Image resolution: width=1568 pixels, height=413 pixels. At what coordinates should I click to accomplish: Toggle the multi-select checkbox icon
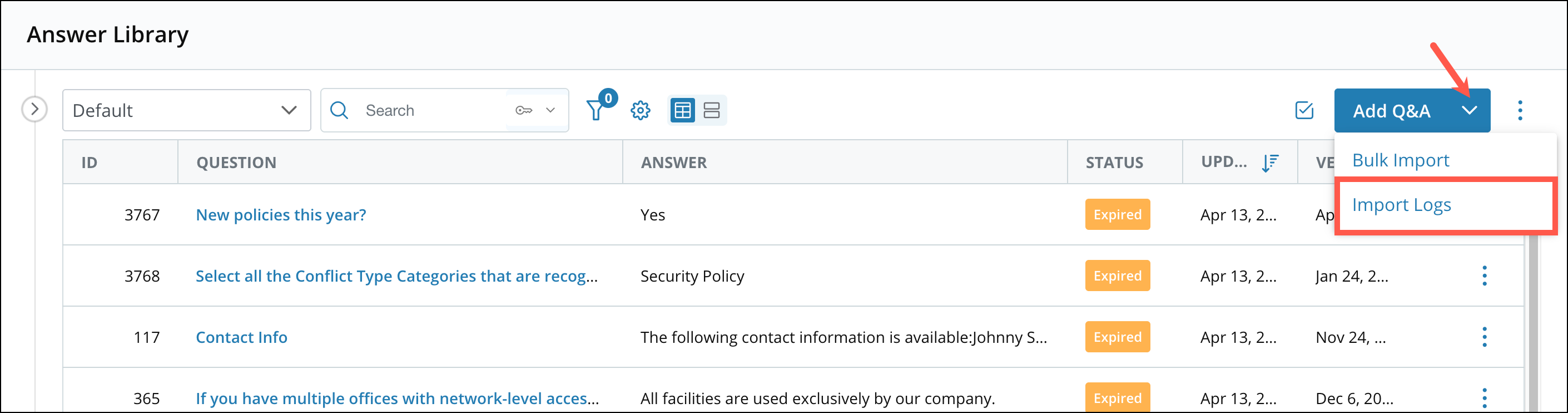point(1304,110)
